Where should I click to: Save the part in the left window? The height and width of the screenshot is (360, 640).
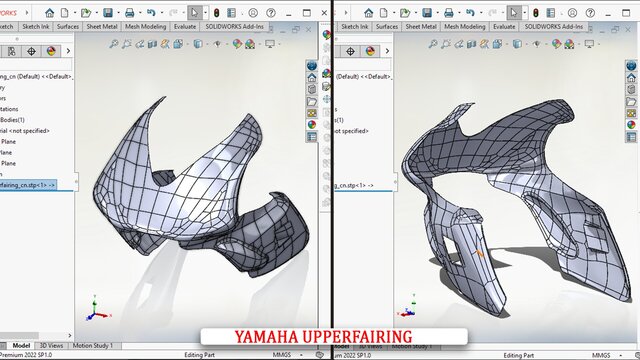pos(108,13)
